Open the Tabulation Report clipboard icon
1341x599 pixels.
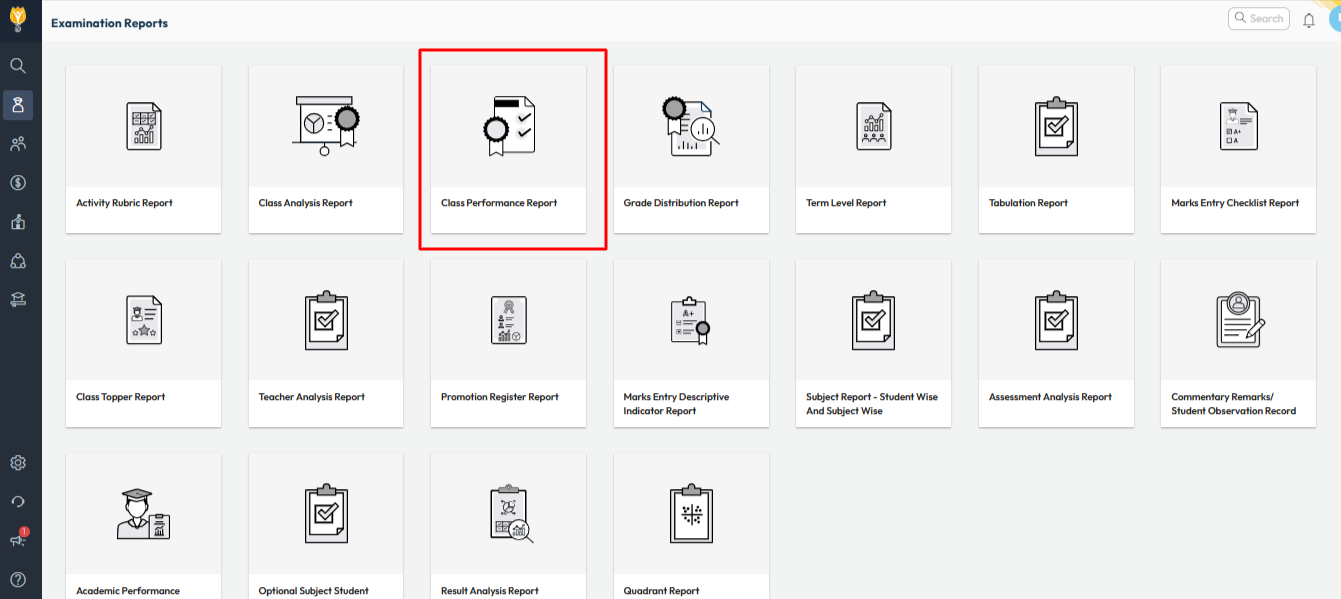click(1056, 126)
